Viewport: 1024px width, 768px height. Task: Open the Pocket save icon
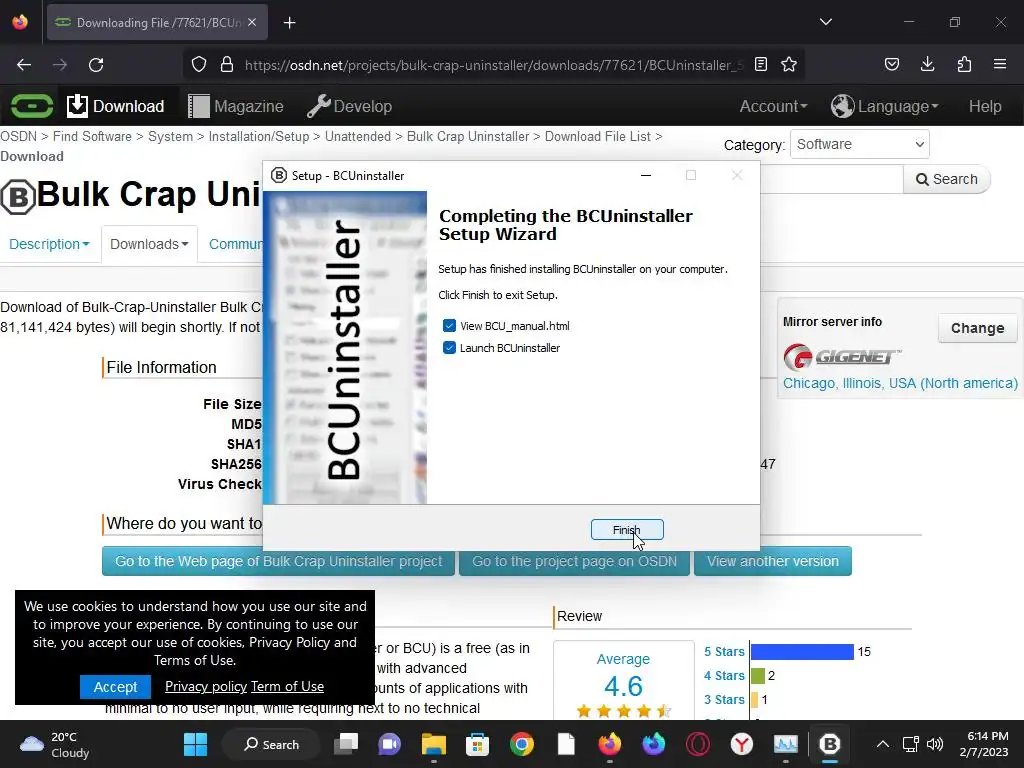(x=891, y=65)
